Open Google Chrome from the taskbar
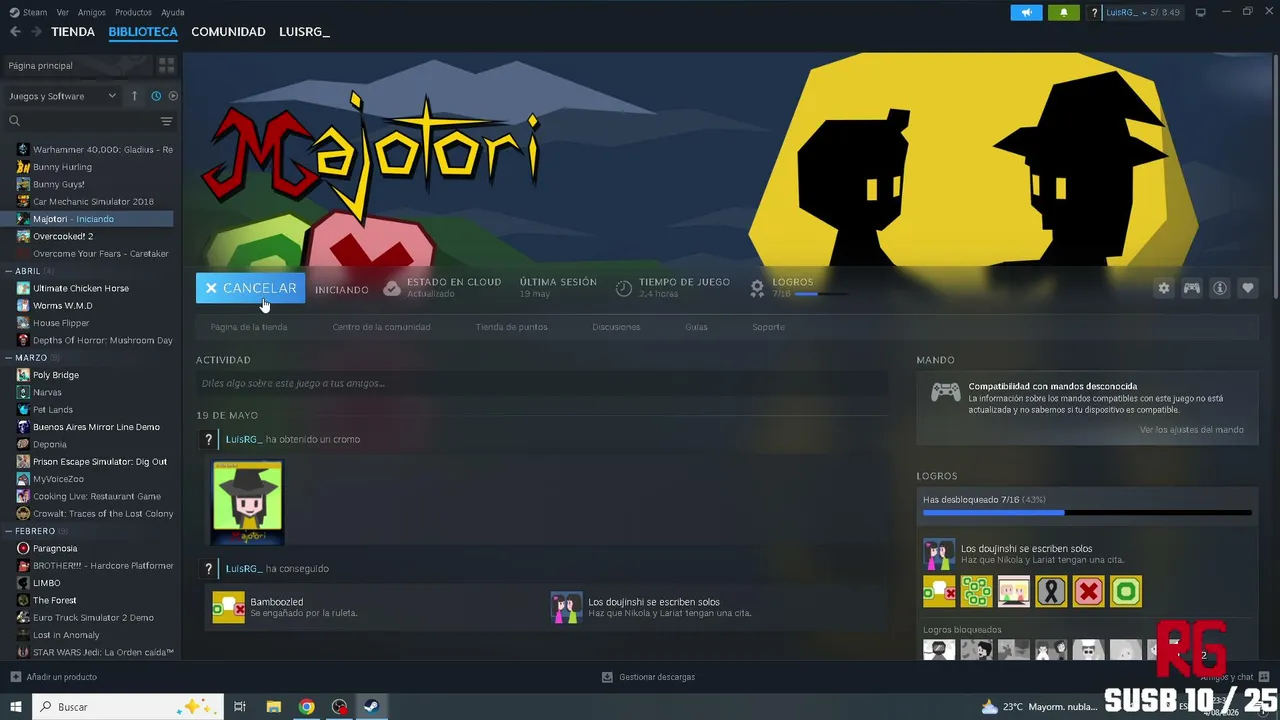Viewport: 1280px width, 720px height. pyautogui.click(x=307, y=707)
